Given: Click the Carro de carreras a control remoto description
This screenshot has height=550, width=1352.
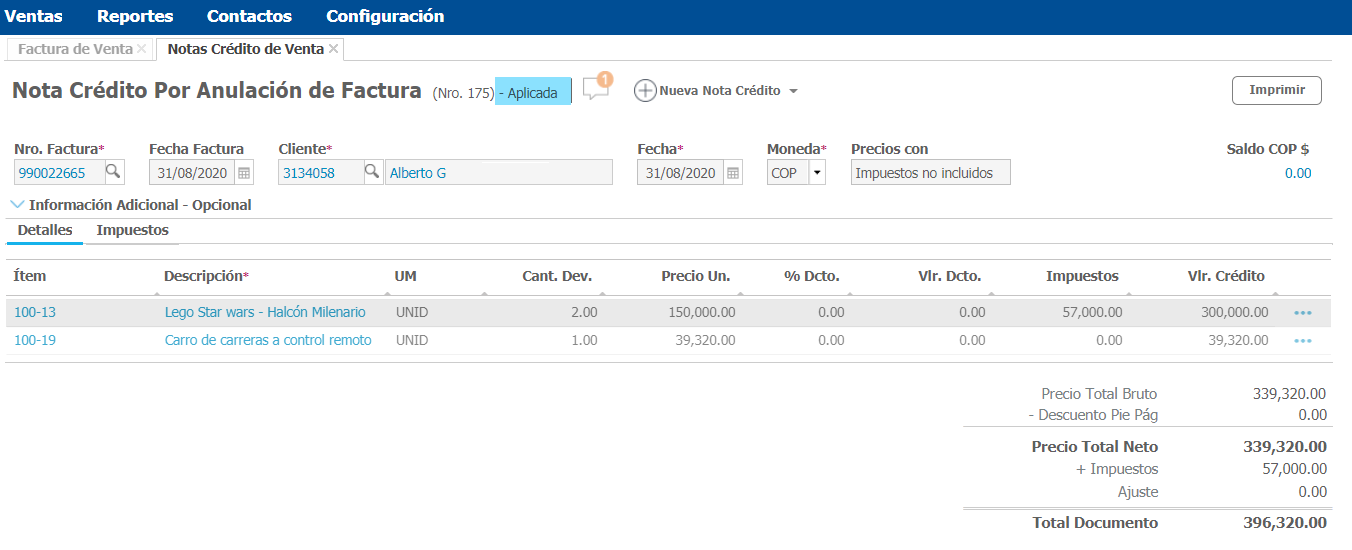Looking at the screenshot, I should (268, 341).
